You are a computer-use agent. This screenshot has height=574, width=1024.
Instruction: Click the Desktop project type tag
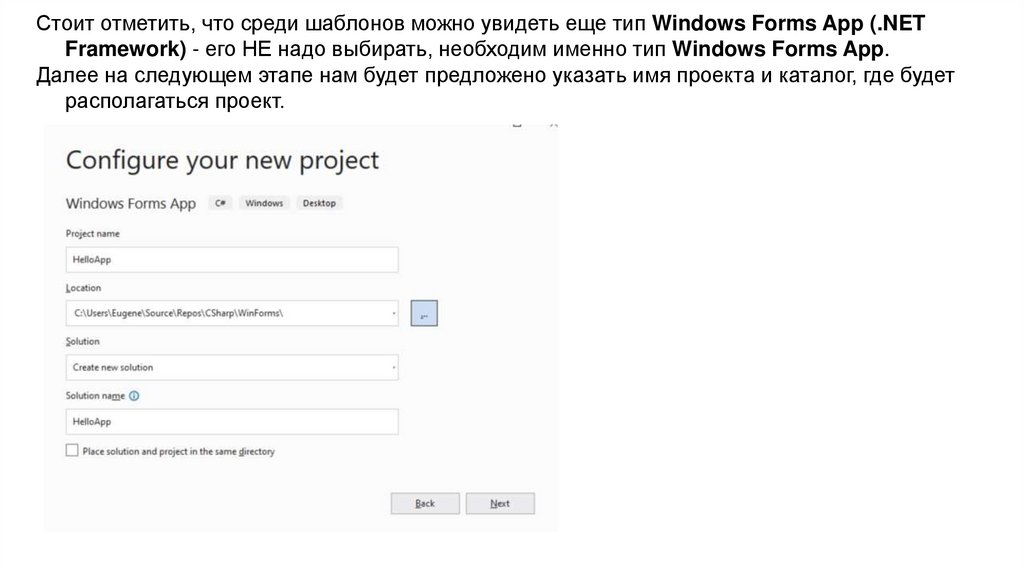(x=319, y=203)
